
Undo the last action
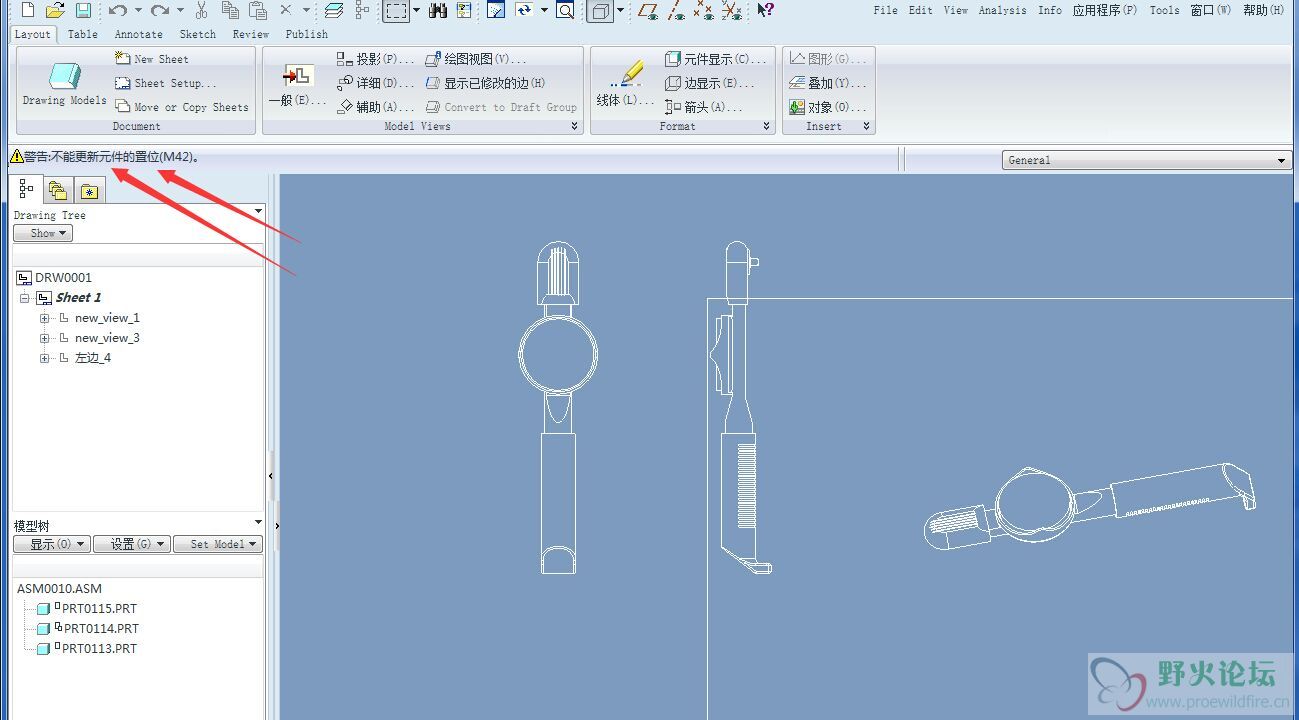click(x=117, y=10)
